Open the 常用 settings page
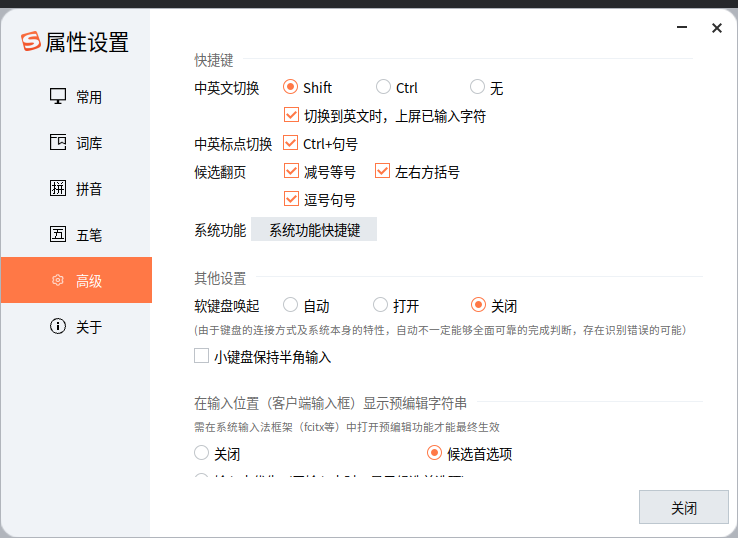This screenshot has width=738, height=540. click(x=76, y=97)
